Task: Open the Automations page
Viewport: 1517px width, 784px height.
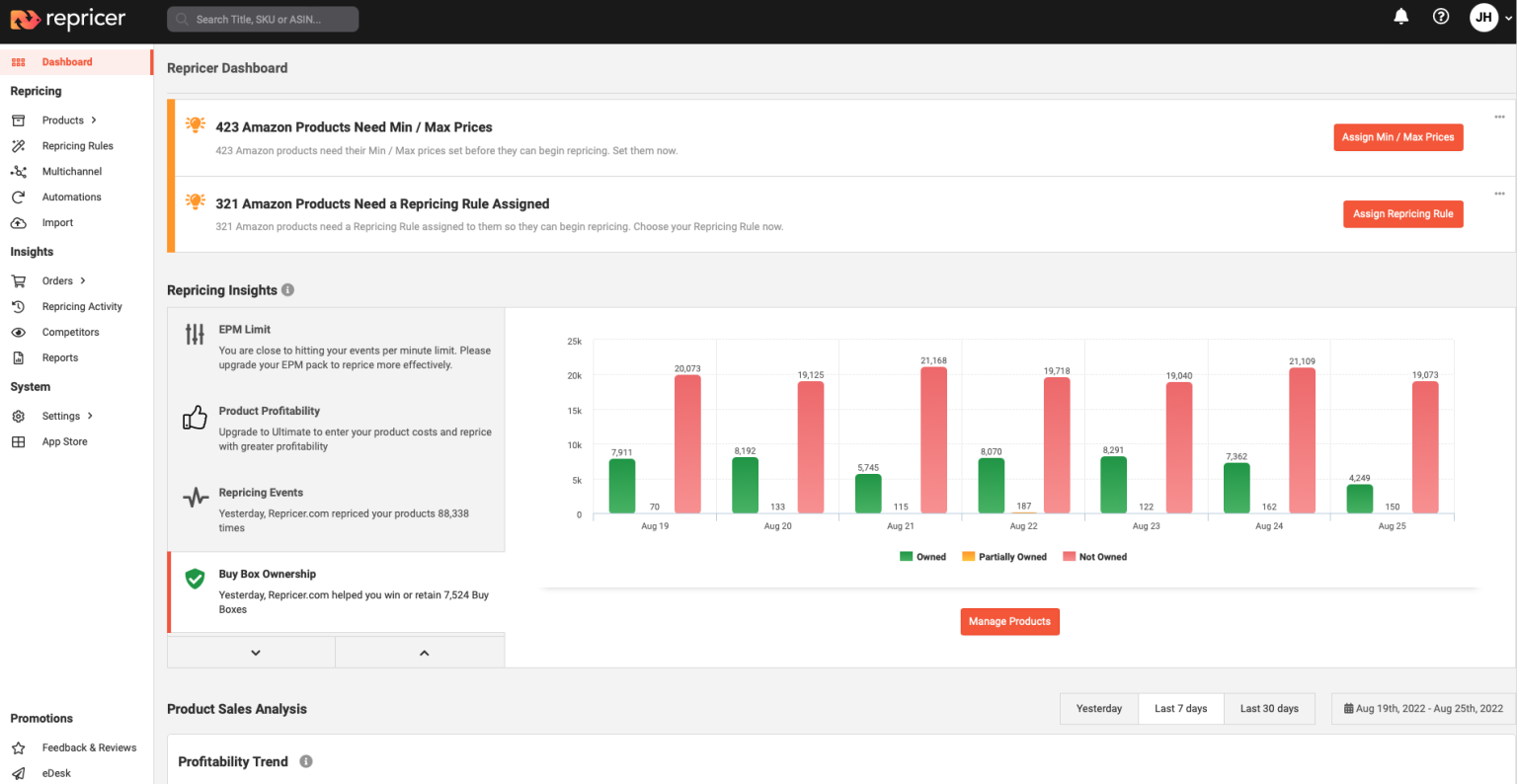Action: (71, 196)
